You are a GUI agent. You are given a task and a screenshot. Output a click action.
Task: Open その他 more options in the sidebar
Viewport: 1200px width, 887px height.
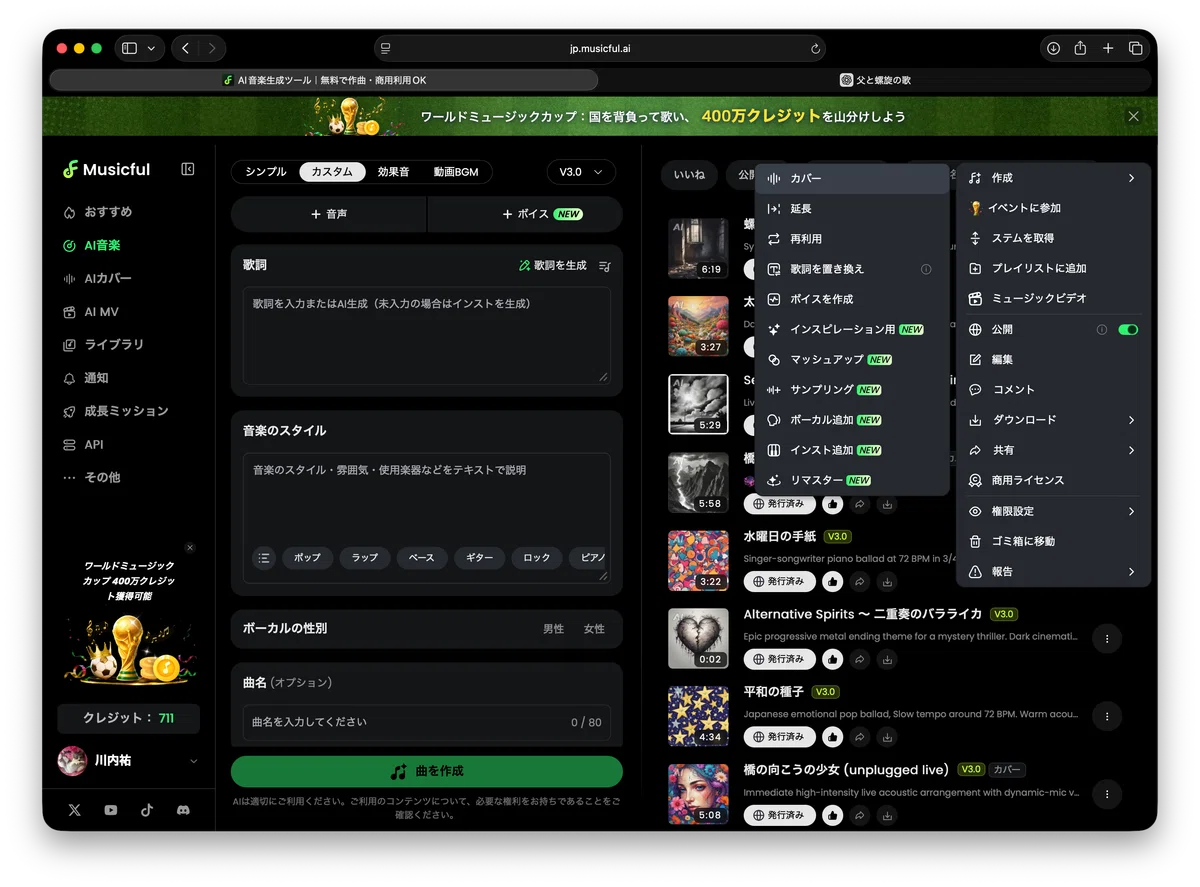click(x=102, y=478)
